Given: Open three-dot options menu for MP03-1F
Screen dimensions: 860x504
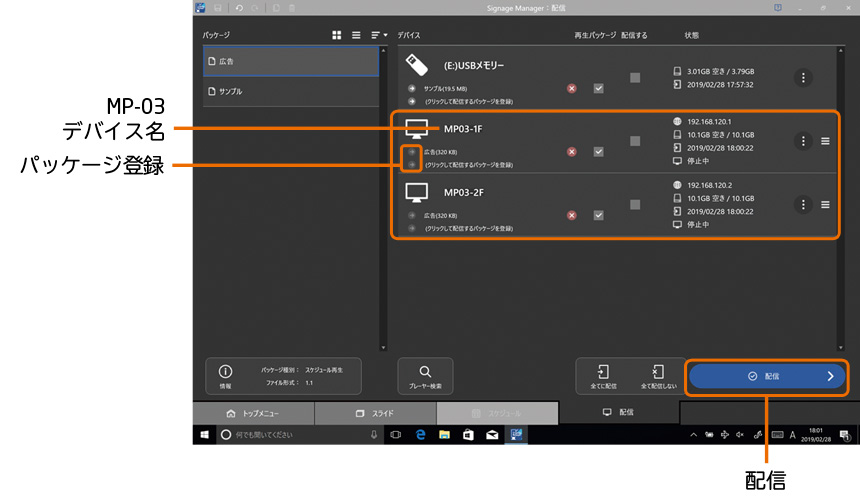Looking at the screenshot, I should 803,141.
